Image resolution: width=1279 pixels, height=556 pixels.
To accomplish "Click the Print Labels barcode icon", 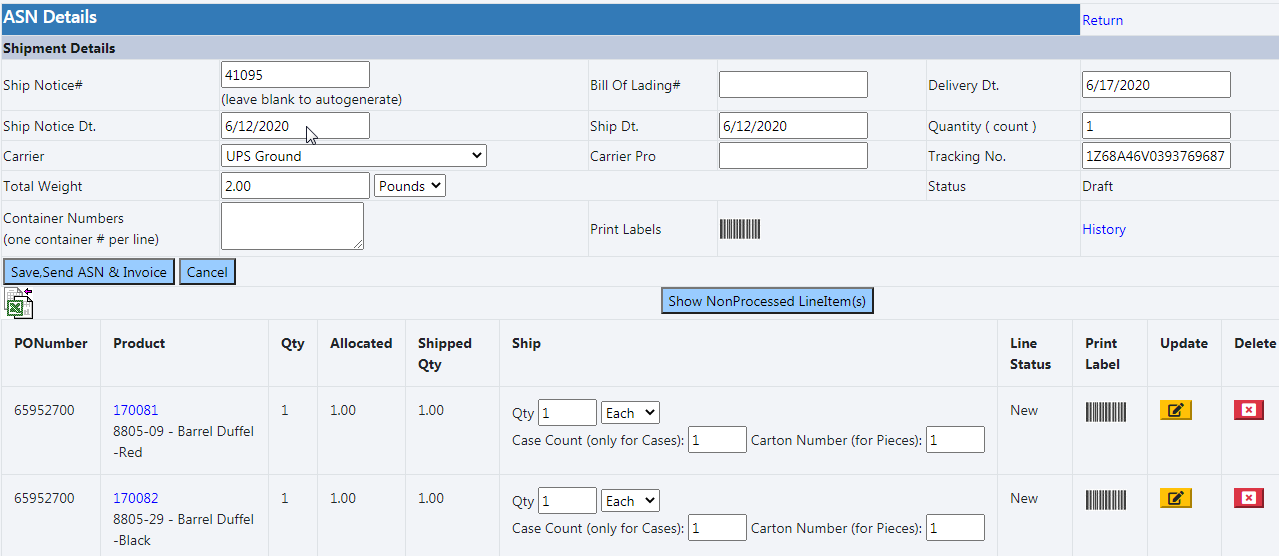I will tap(739, 229).
